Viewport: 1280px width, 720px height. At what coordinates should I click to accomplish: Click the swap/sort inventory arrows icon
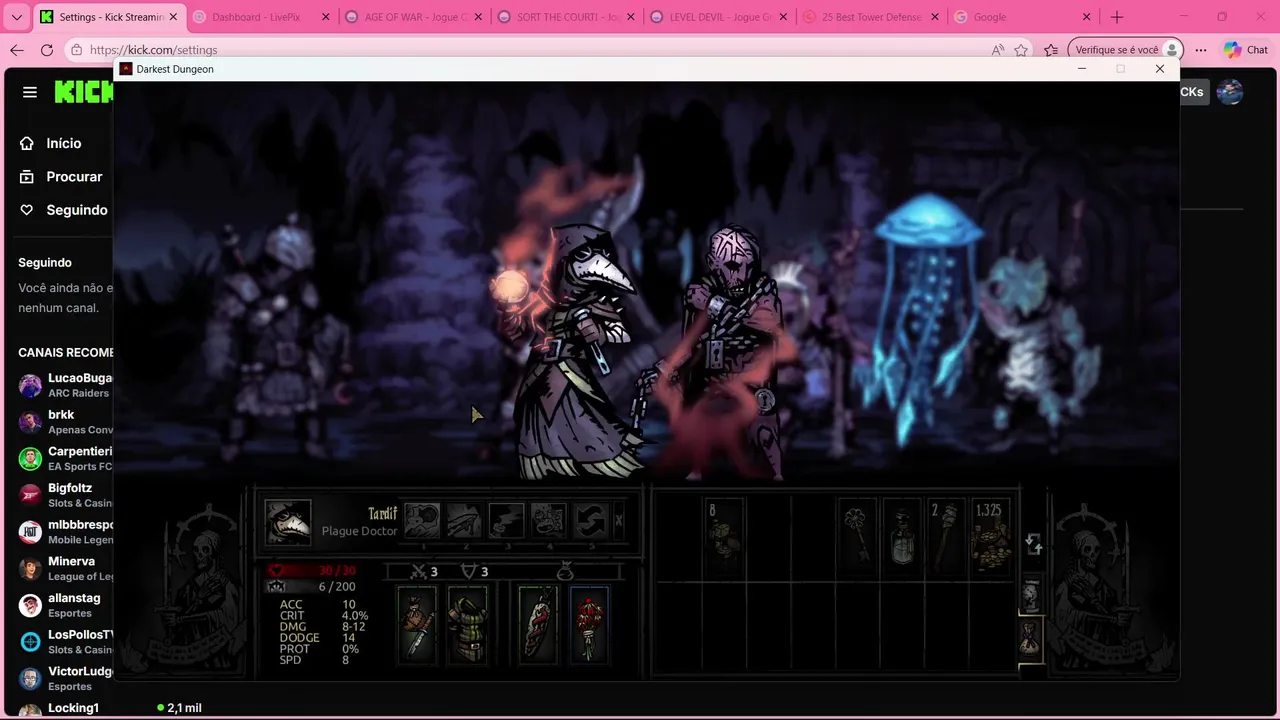(x=1034, y=545)
